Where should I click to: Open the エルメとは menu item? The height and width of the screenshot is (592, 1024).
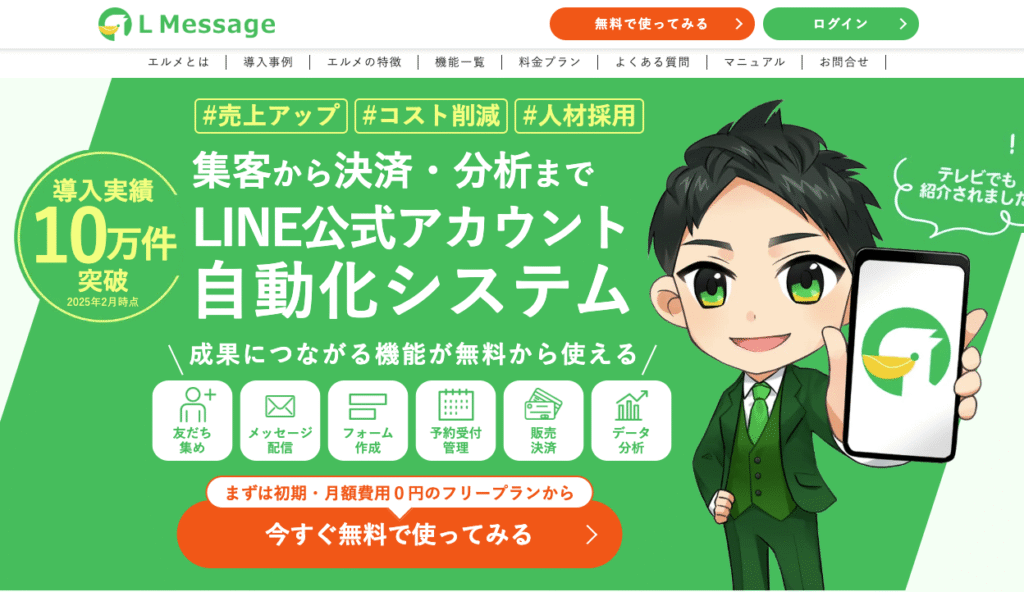pyautogui.click(x=178, y=62)
